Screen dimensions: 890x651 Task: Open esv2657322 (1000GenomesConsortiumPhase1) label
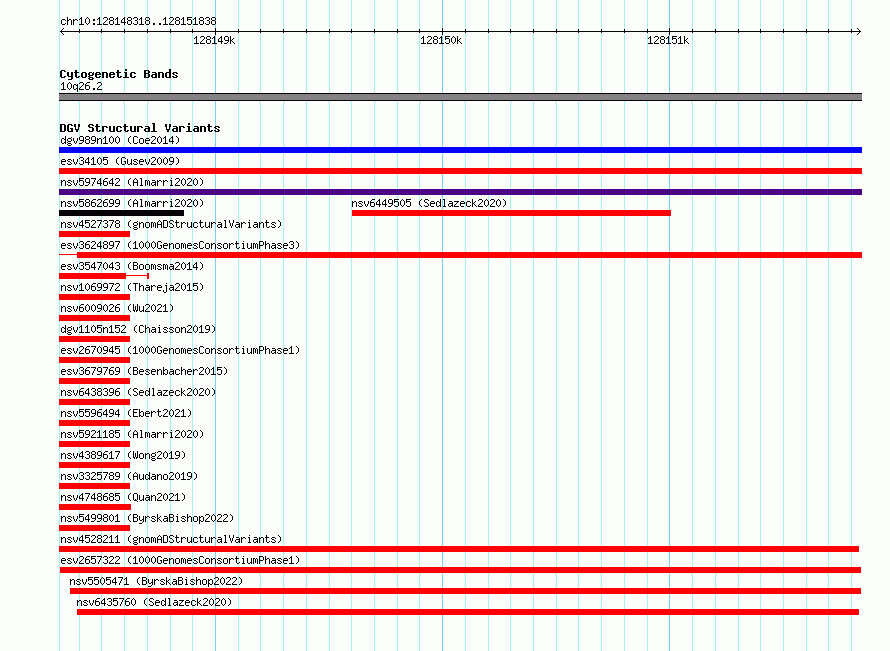point(180,560)
